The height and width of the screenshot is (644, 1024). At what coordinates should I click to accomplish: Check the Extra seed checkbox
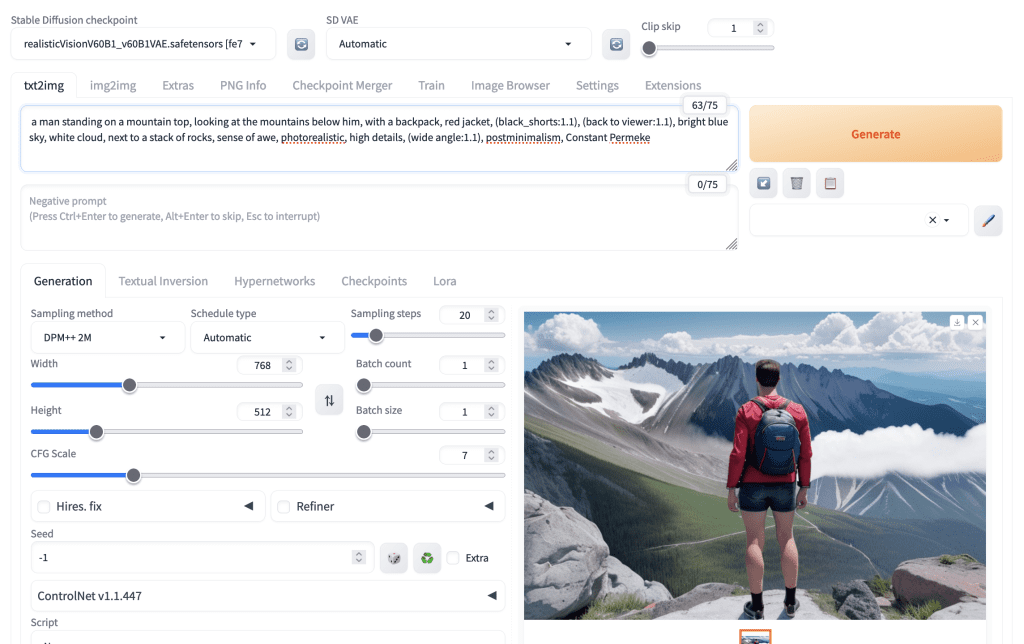coord(454,558)
